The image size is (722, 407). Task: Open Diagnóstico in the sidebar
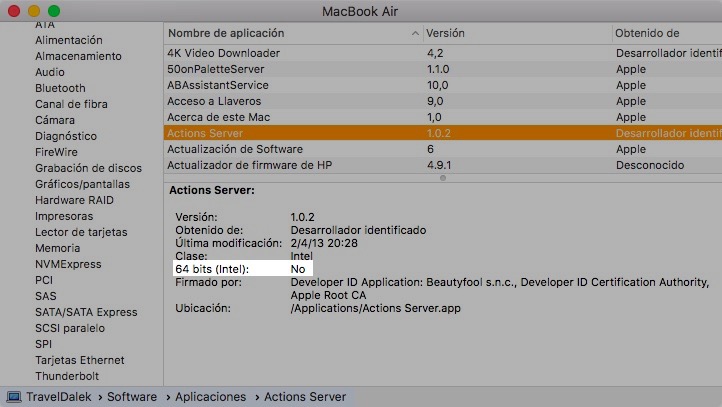[66, 136]
